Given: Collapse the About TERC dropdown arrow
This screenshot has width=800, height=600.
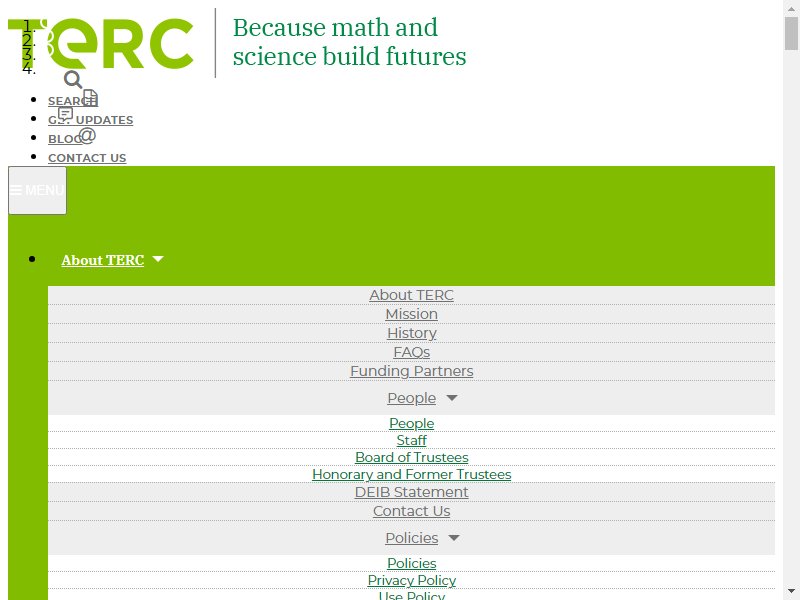Looking at the screenshot, I should 158,259.
